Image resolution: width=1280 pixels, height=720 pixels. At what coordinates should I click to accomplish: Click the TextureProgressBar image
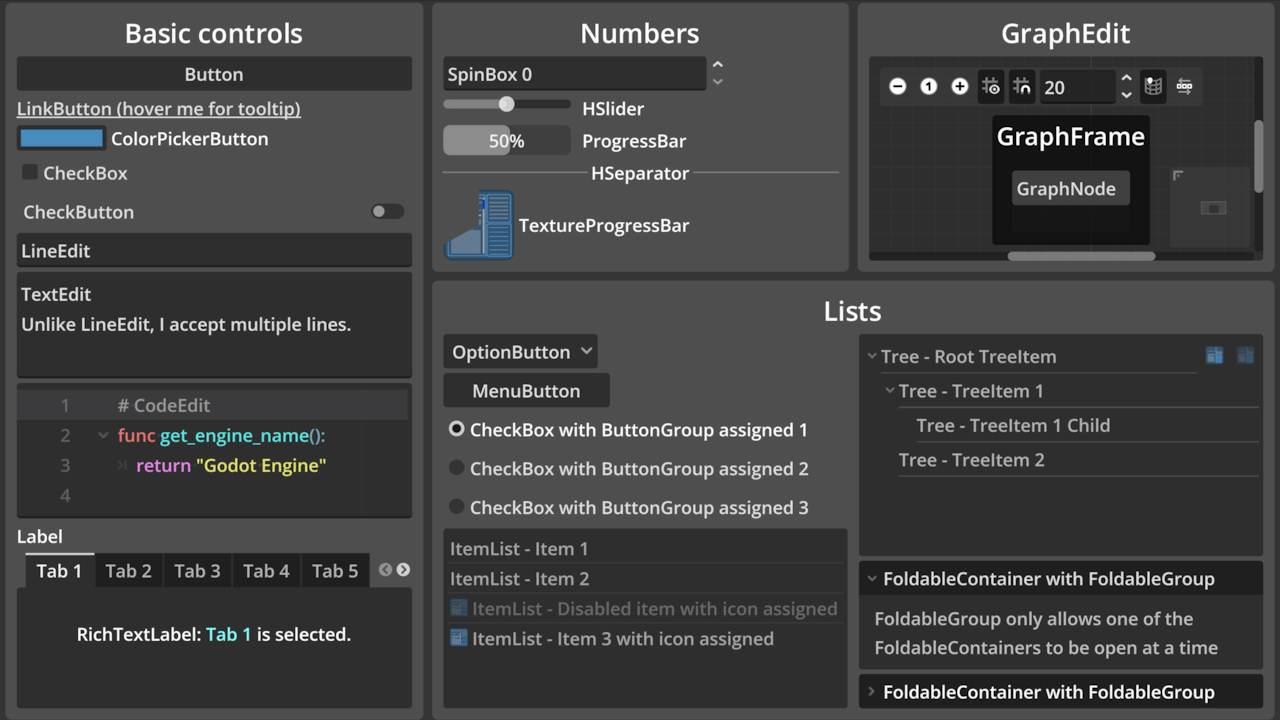(x=479, y=225)
